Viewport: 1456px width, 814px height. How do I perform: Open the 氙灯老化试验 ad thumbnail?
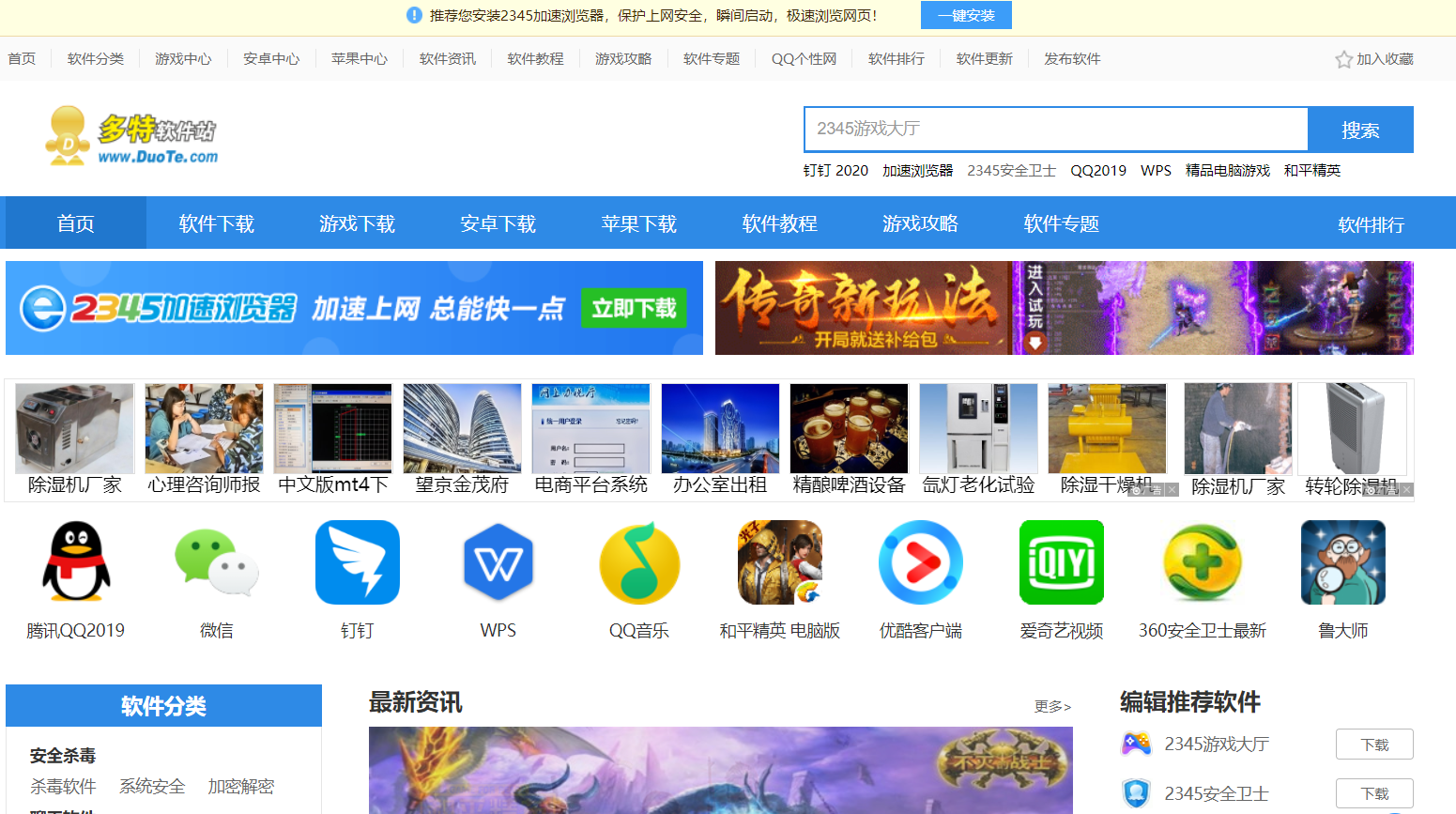click(x=978, y=428)
